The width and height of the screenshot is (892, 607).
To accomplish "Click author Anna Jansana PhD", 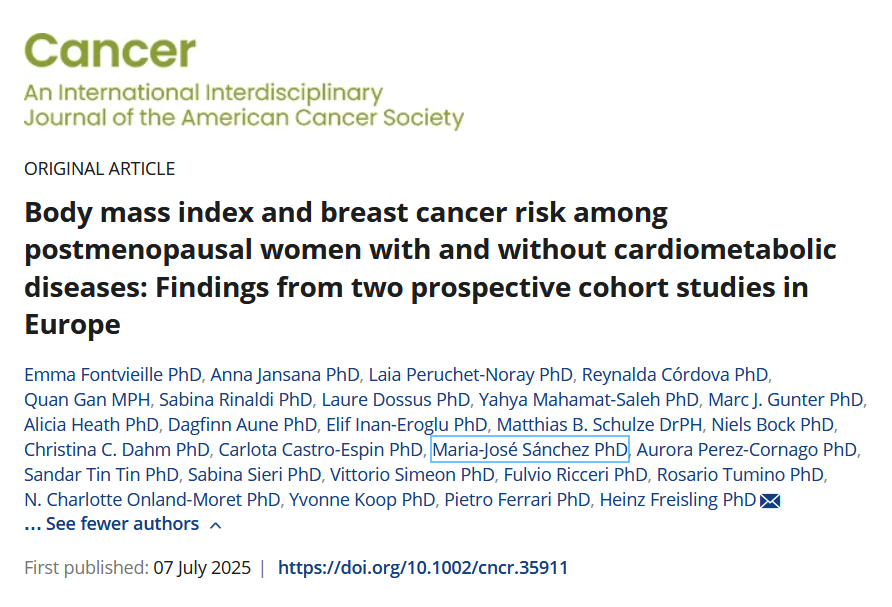I will click(x=285, y=375).
